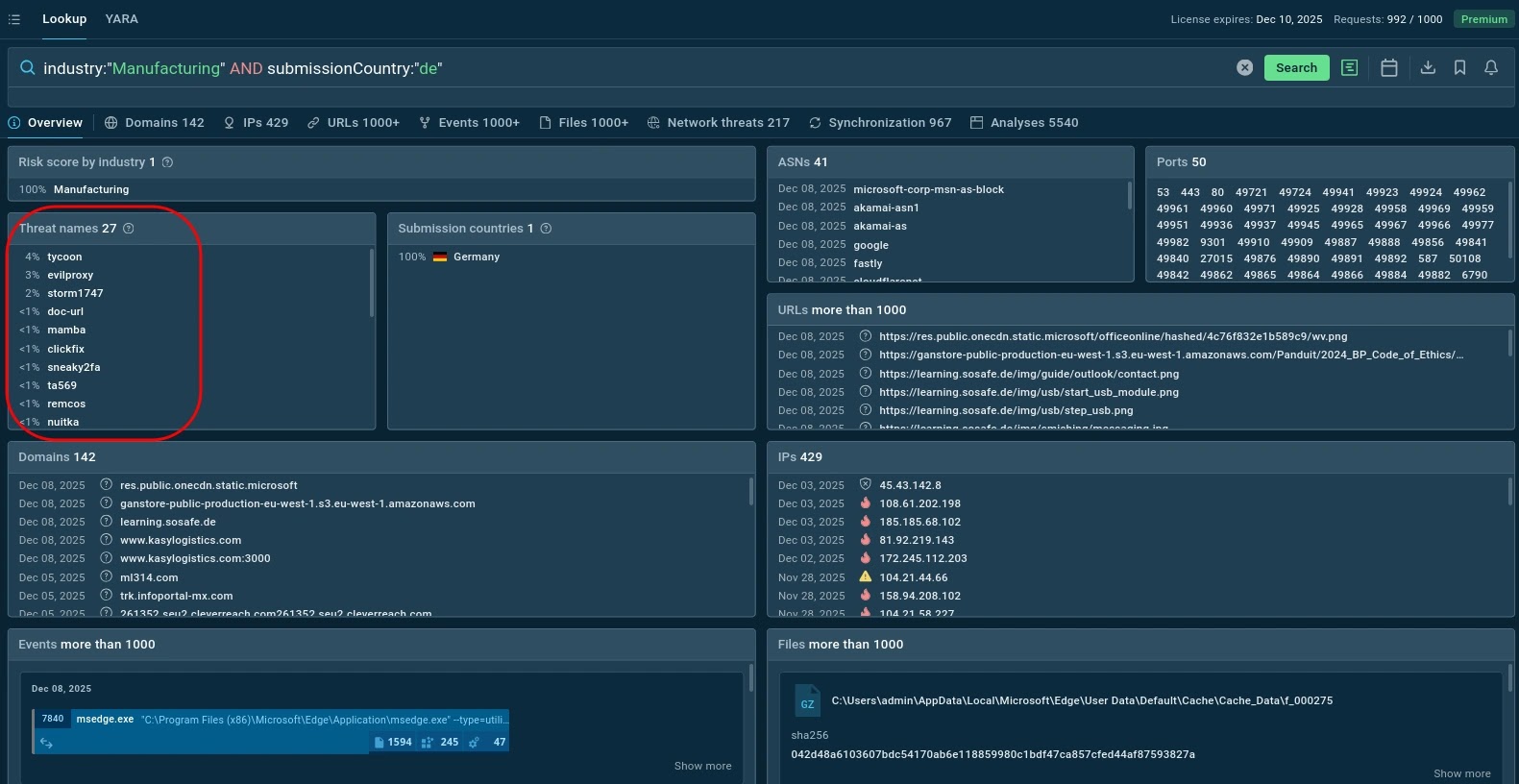Click the notification bell icon
The height and width of the screenshot is (784, 1519).
click(x=1491, y=67)
